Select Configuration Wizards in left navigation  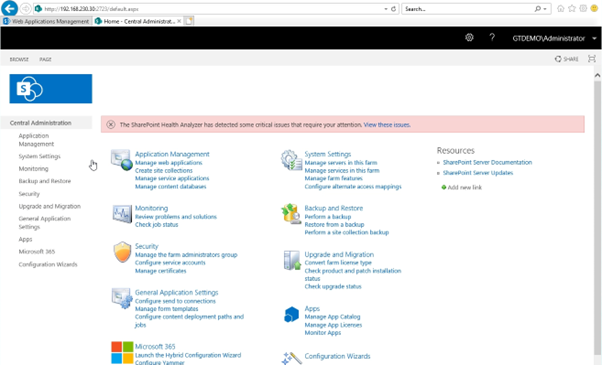48,264
